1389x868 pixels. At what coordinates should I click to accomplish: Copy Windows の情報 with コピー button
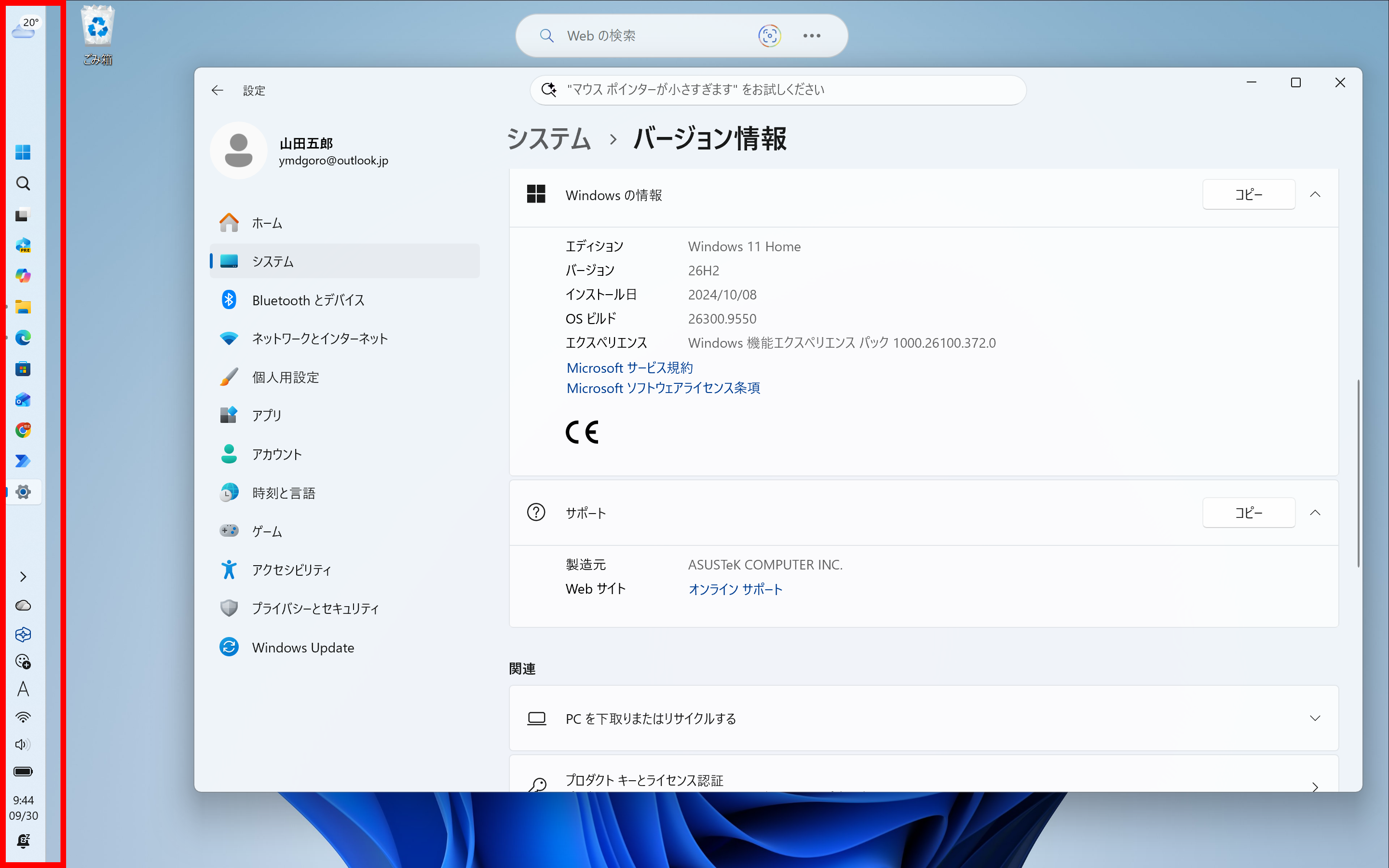click(1248, 195)
